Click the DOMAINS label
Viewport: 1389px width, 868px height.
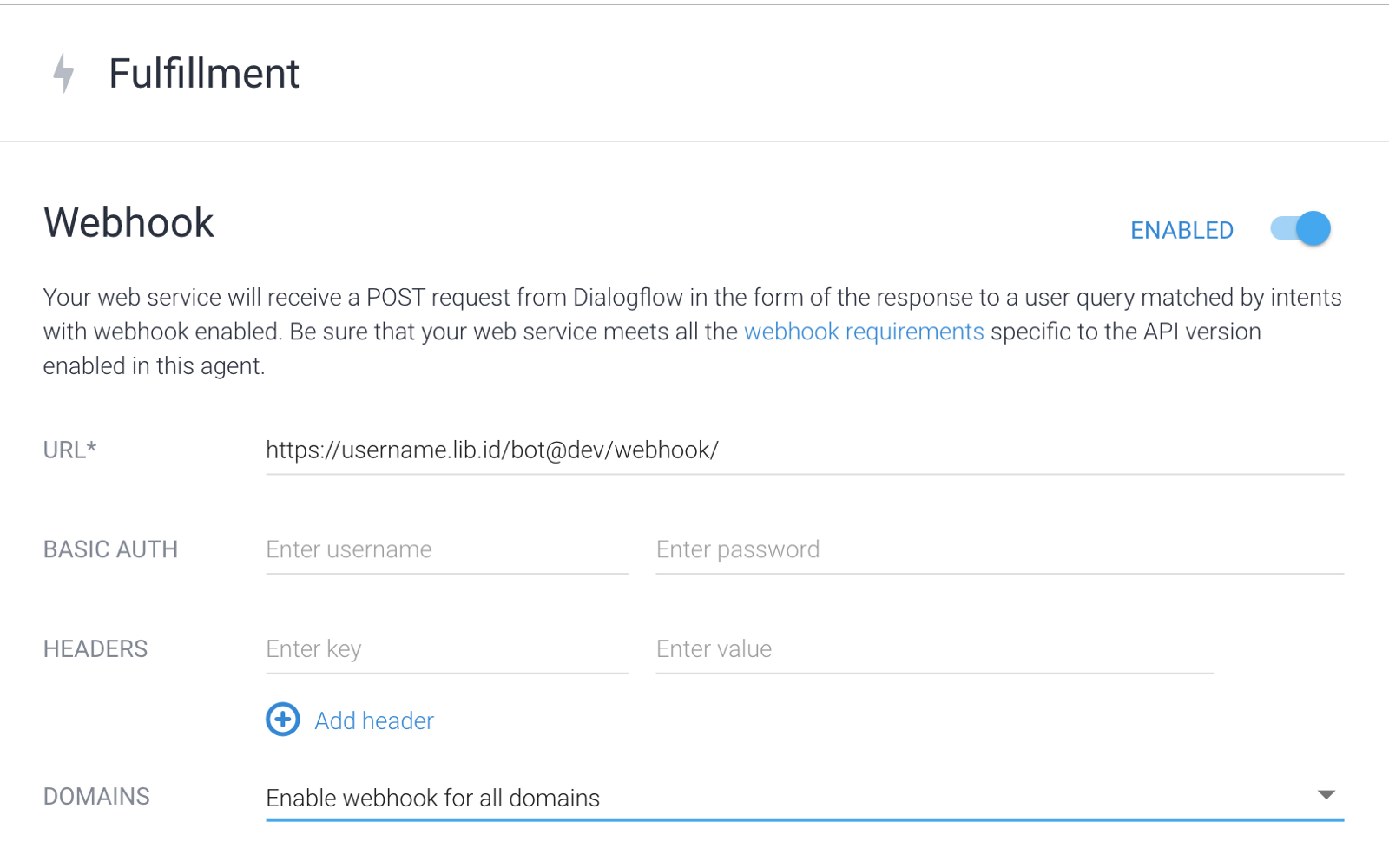click(96, 797)
